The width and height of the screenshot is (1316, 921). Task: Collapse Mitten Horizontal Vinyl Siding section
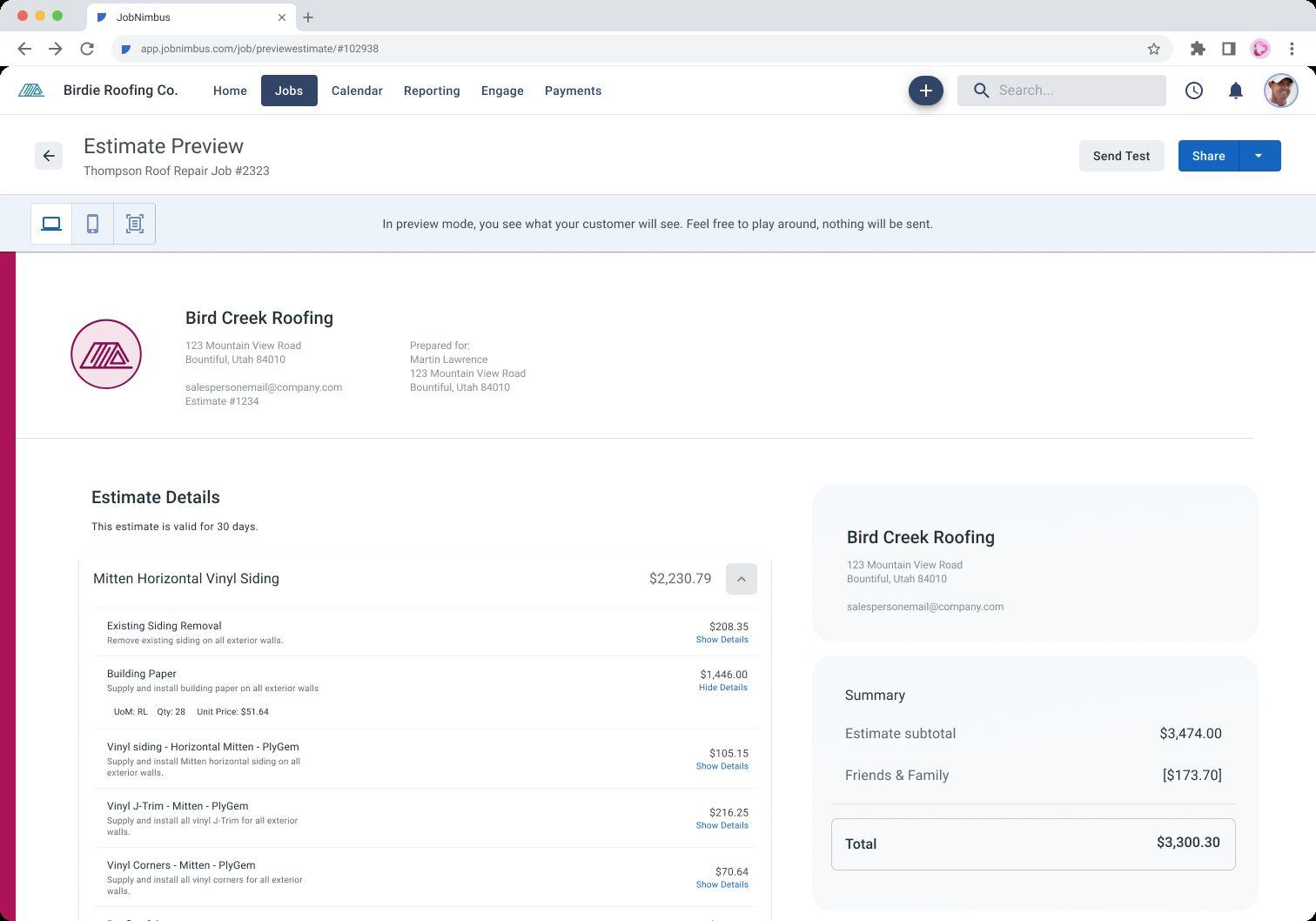[742, 579]
